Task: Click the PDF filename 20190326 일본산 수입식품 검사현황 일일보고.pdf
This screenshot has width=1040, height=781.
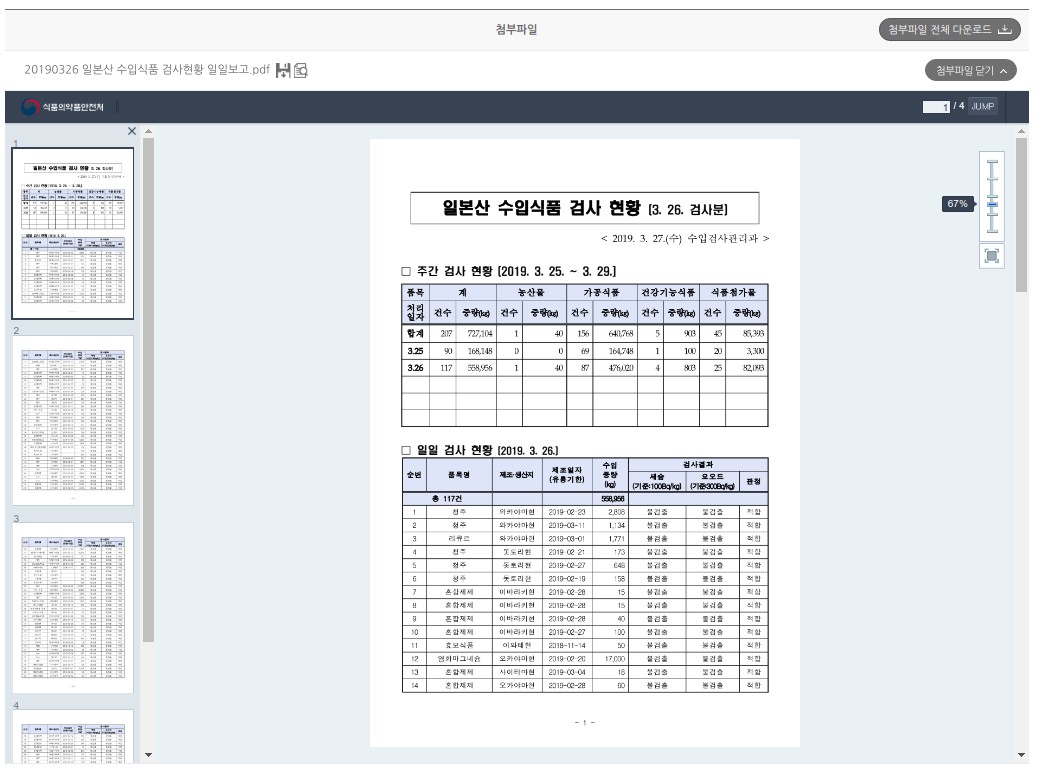Action: 147,70
